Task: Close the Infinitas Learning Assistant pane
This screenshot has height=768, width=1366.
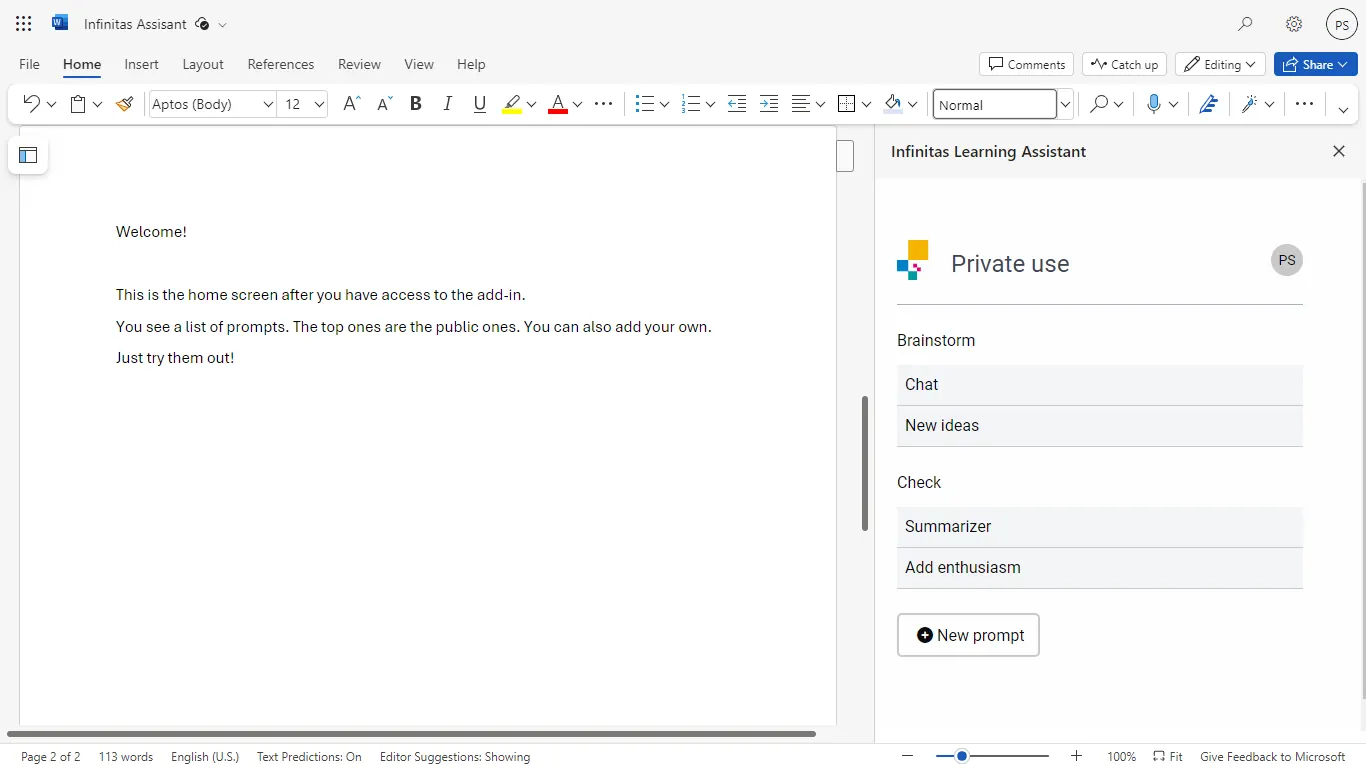Action: pos(1339,151)
